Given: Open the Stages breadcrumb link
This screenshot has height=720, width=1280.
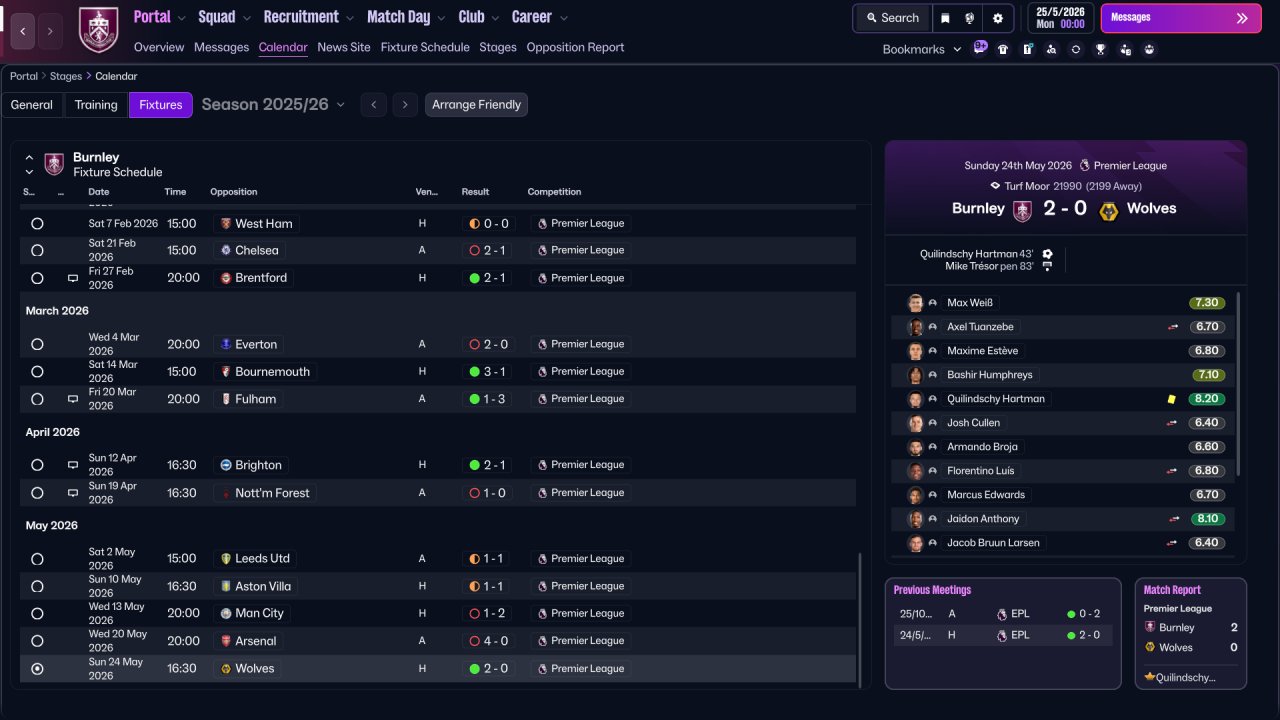Looking at the screenshot, I should pyautogui.click(x=66, y=76).
